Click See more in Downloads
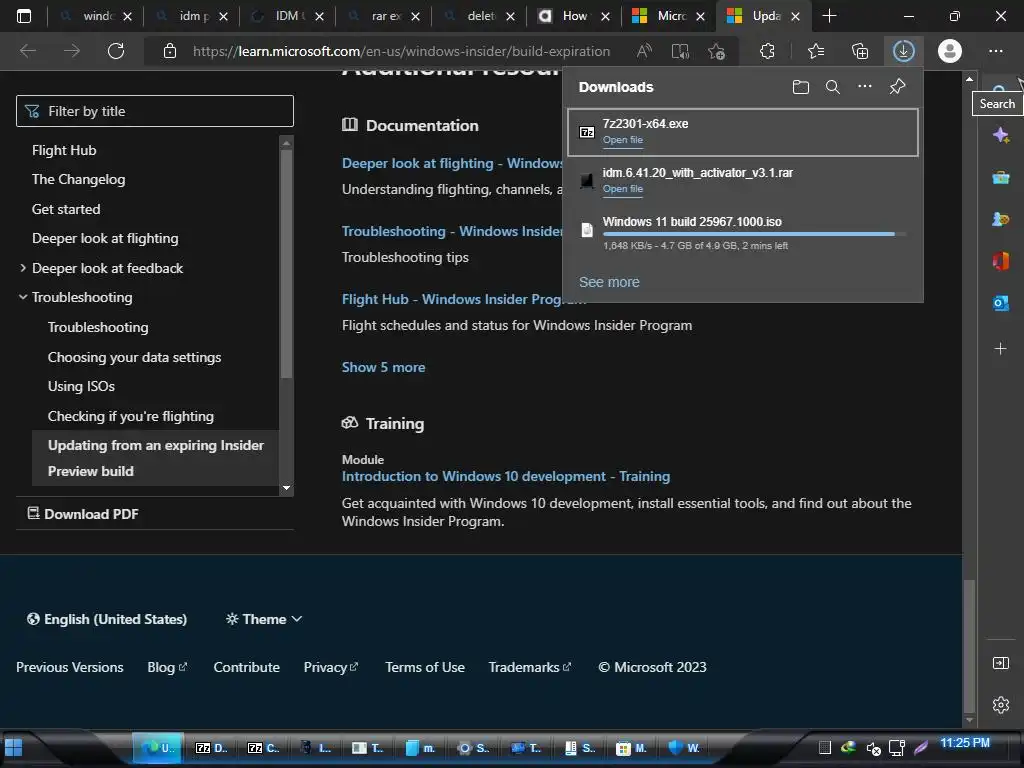Image resolution: width=1024 pixels, height=768 pixels. 609,282
